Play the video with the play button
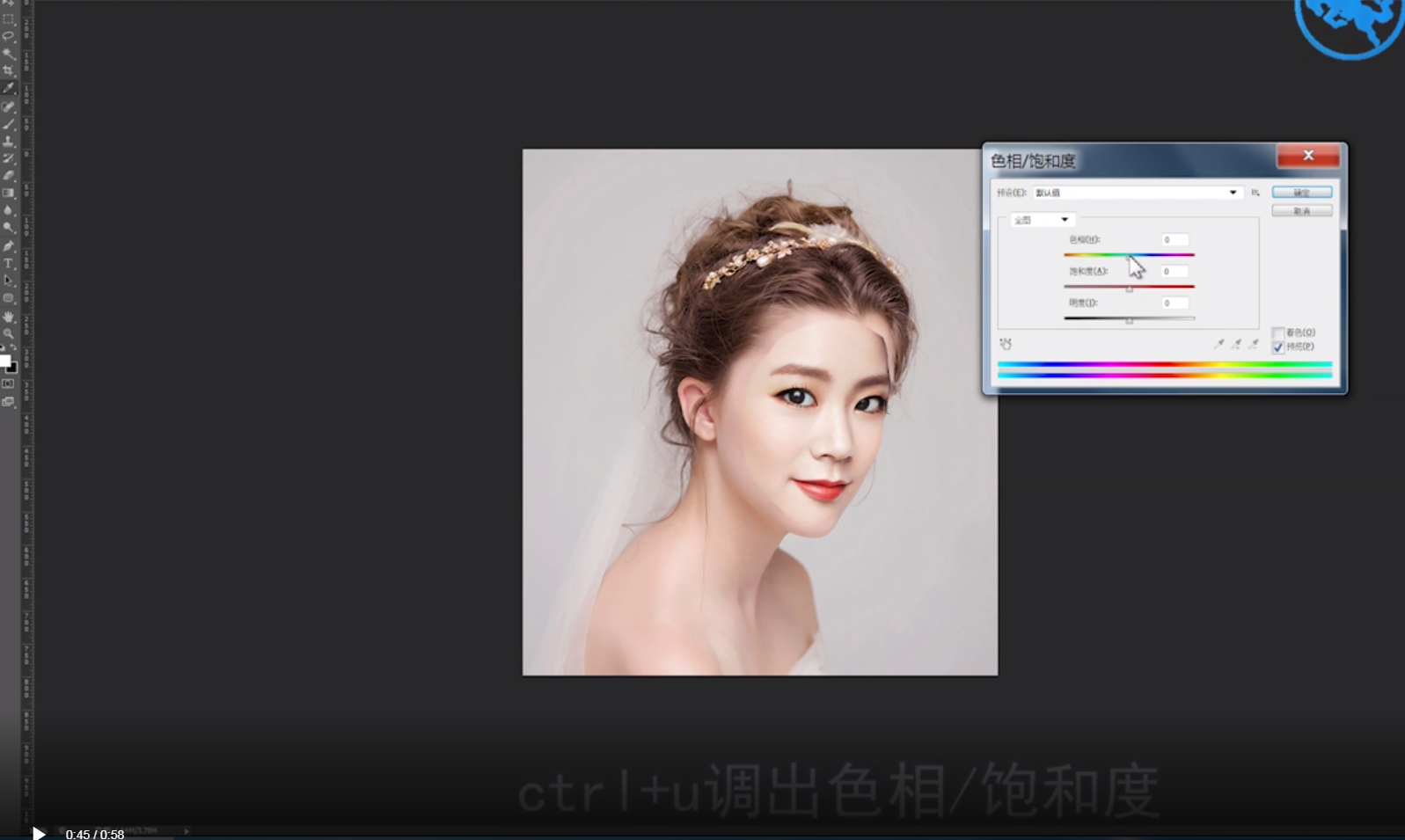Screen dimensions: 1405x840 [x=39, y=833]
